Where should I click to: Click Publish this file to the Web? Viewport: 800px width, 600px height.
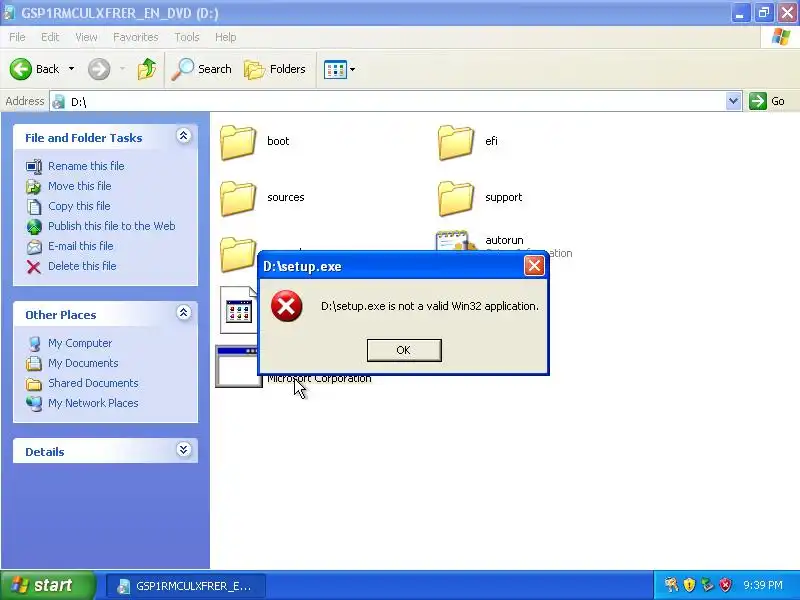112,226
